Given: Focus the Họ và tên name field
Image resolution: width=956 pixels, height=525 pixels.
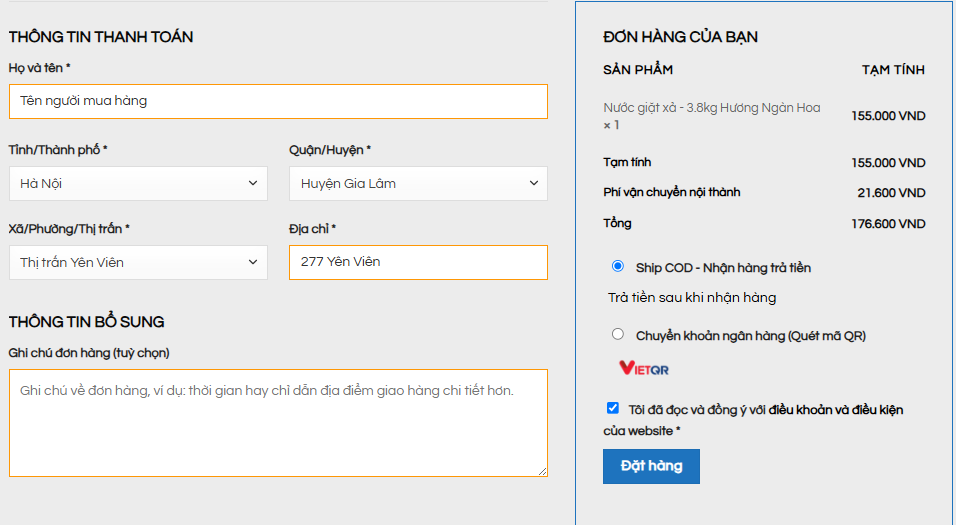Looking at the screenshot, I should [x=278, y=101].
